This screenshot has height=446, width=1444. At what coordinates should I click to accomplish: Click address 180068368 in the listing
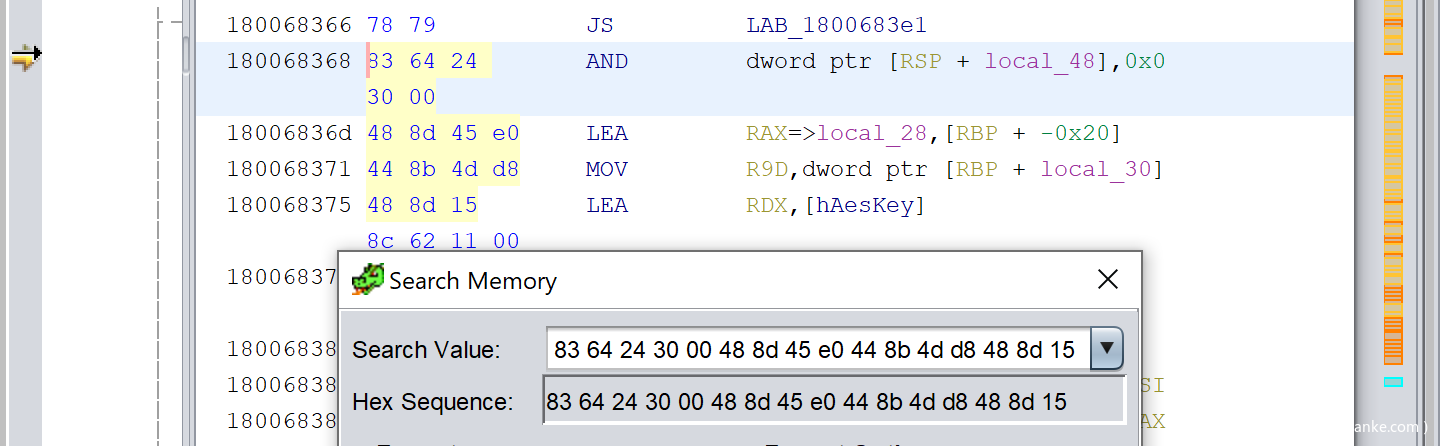pyautogui.click(x=289, y=61)
